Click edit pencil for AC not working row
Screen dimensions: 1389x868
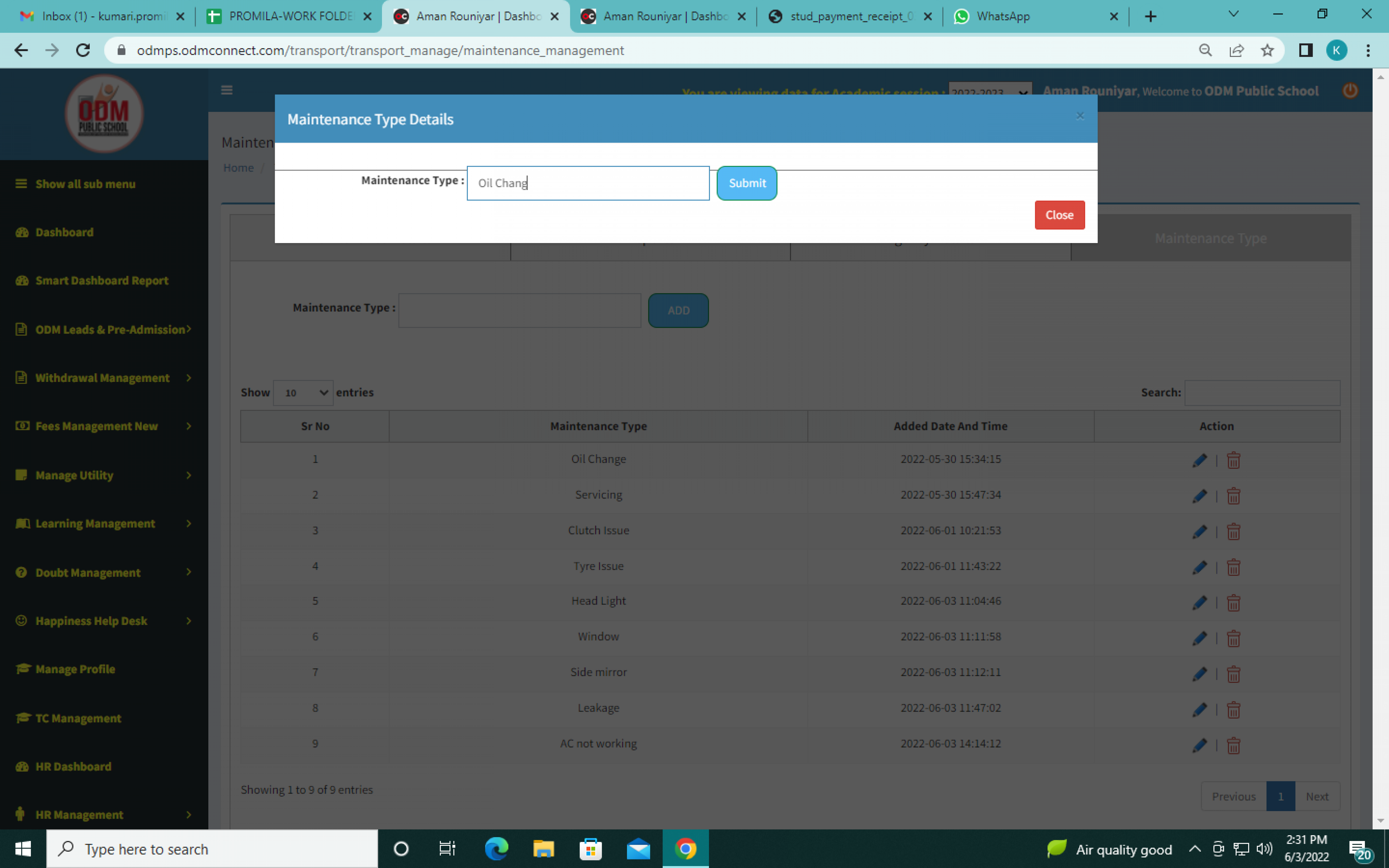point(1199,745)
